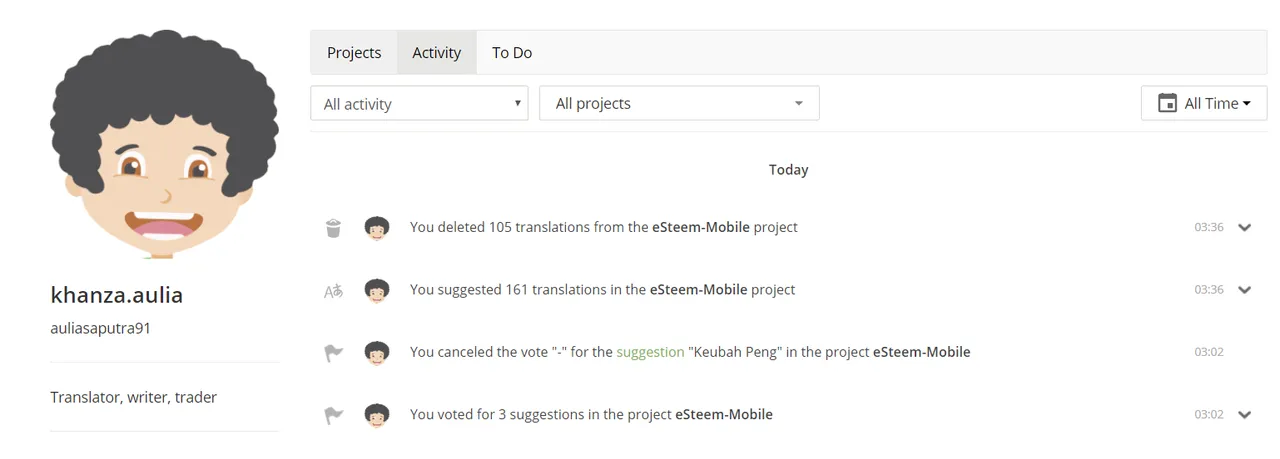Click the trash icon beside deleted translations entry
This screenshot has width=1280, height=459.
click(x=333, y=228)
